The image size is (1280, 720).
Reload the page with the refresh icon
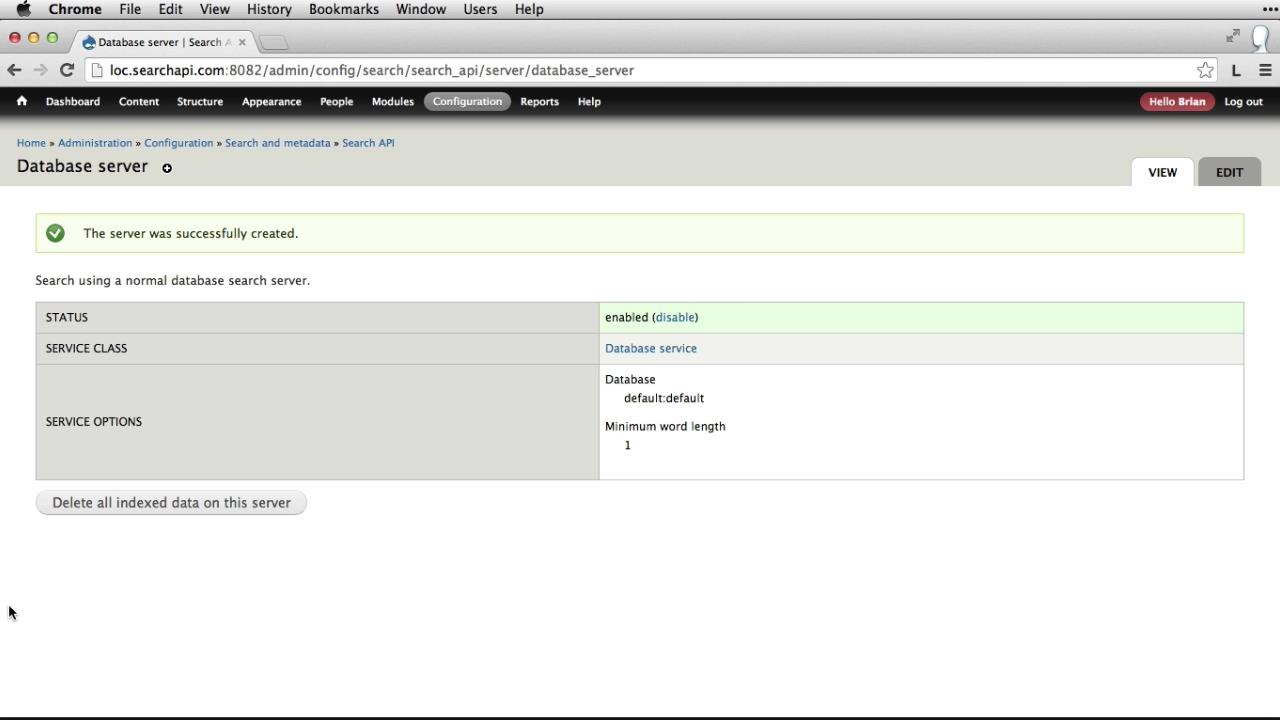point(67,70)
